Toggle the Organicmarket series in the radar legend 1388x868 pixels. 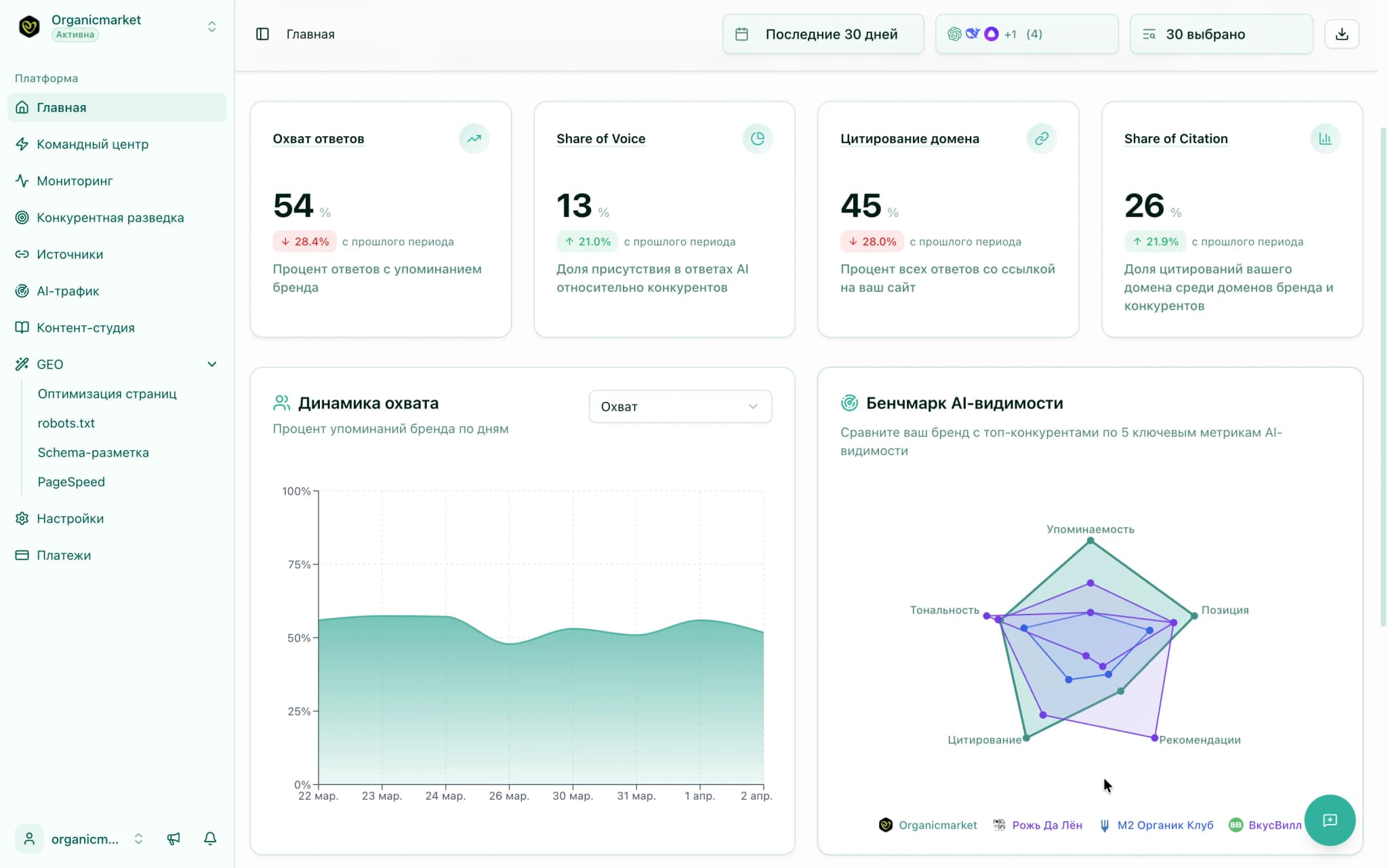[x=928, y=825]
